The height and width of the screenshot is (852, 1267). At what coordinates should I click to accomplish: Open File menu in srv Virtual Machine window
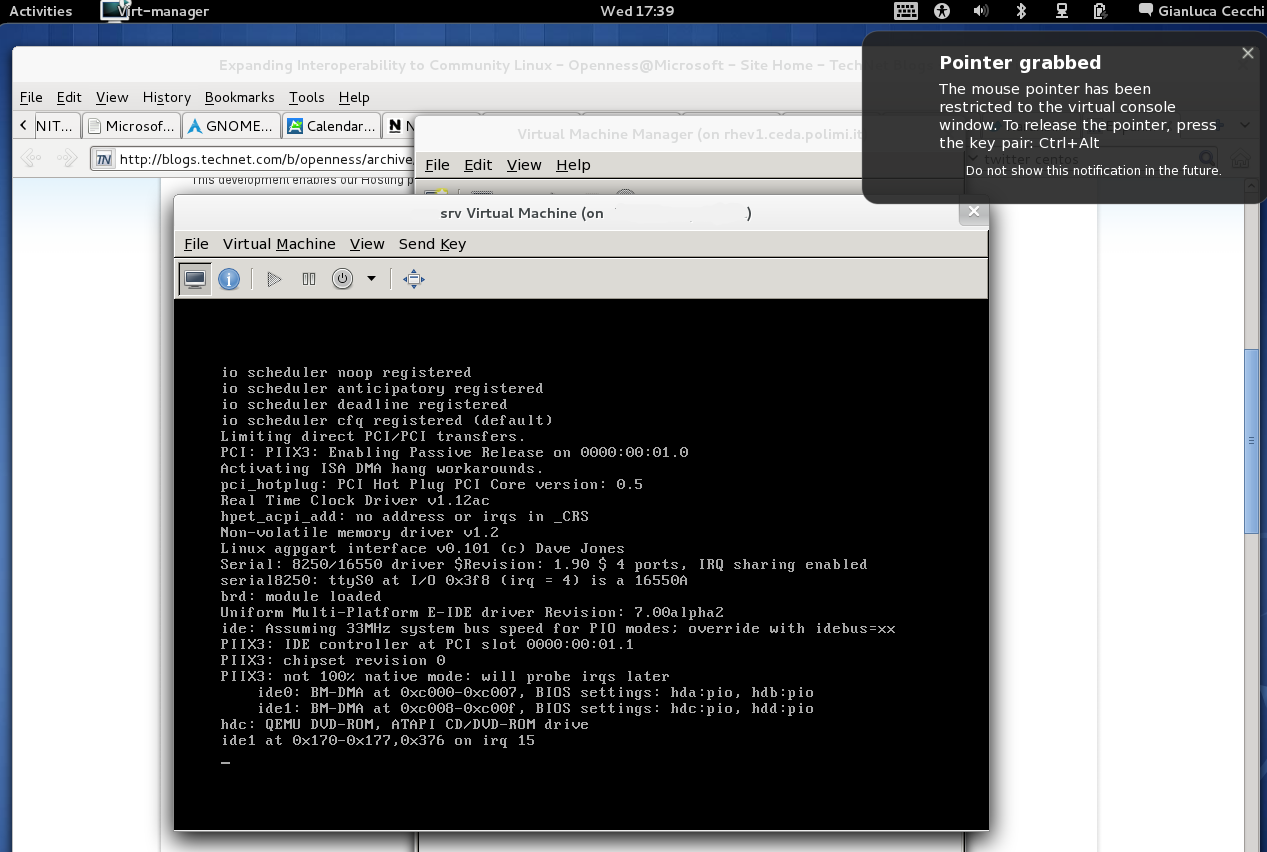(196, 244)
